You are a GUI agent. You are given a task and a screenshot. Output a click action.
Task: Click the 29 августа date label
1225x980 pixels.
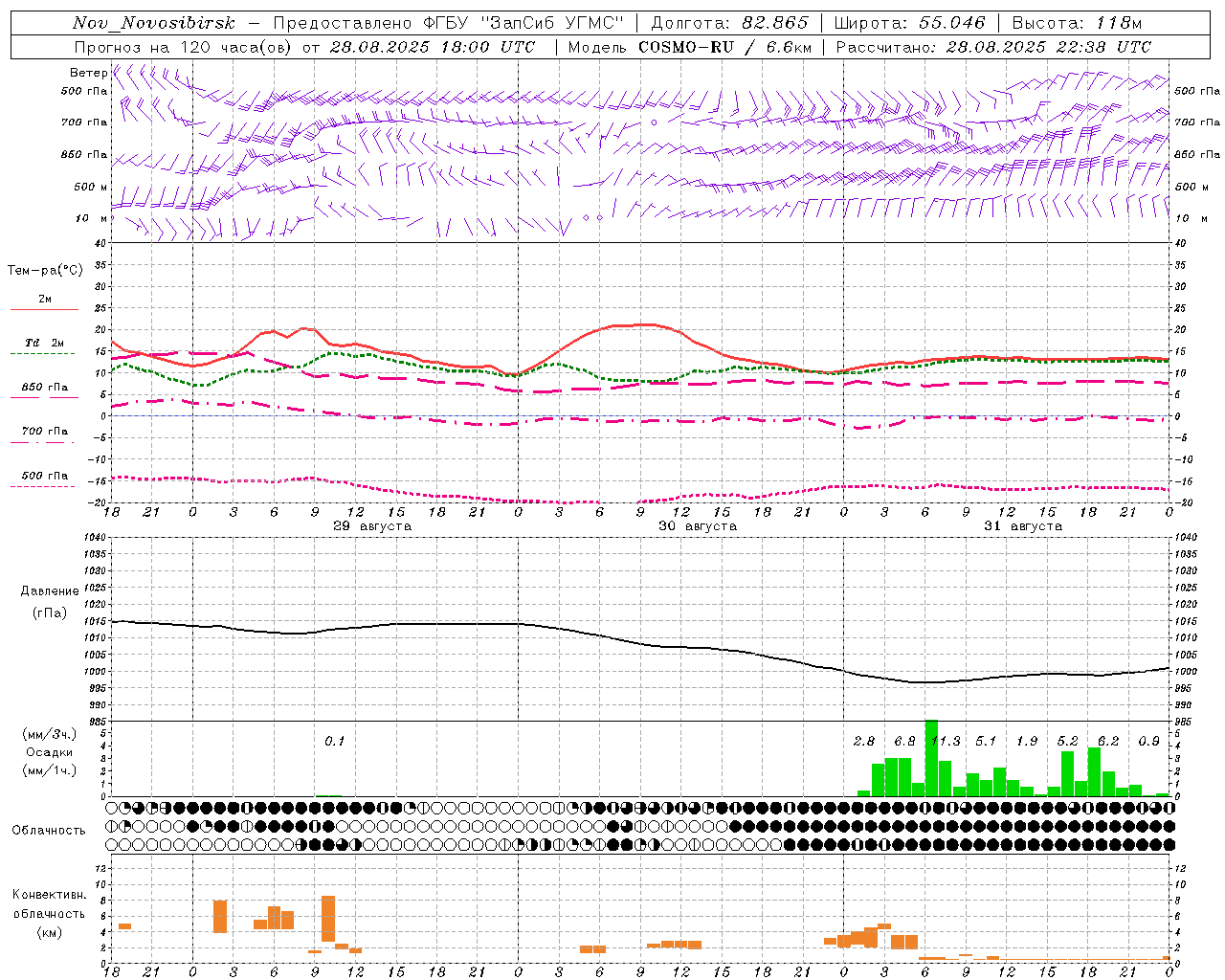372,526
